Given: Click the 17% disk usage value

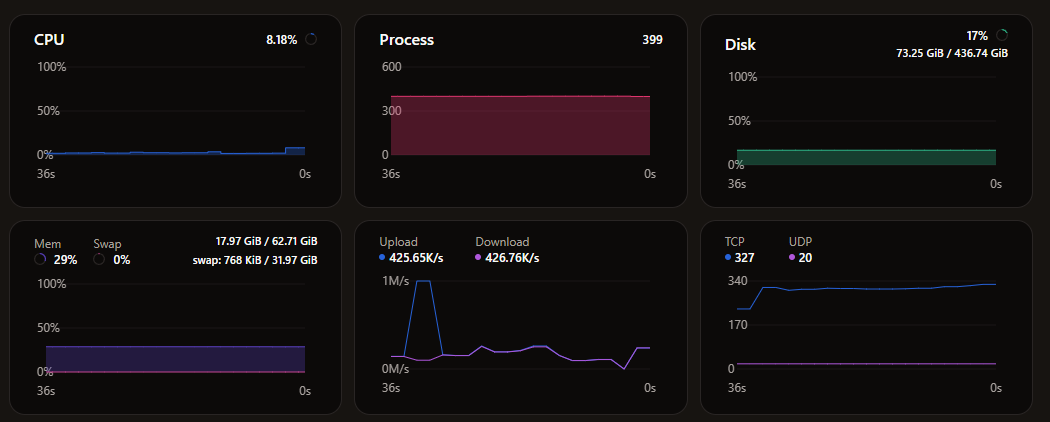Looking at the screenshot, I should [977, 36].
